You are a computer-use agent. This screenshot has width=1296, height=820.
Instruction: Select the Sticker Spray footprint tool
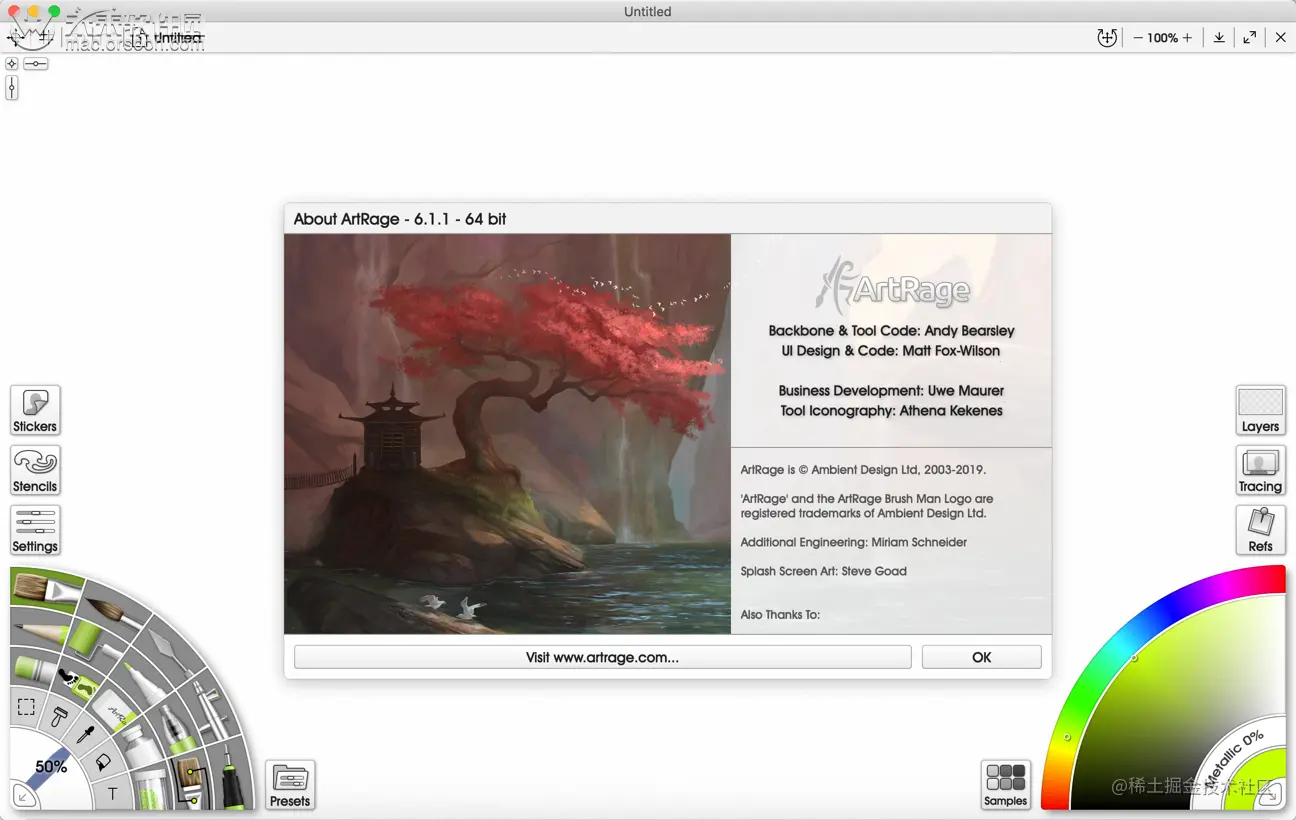[77, 684]
